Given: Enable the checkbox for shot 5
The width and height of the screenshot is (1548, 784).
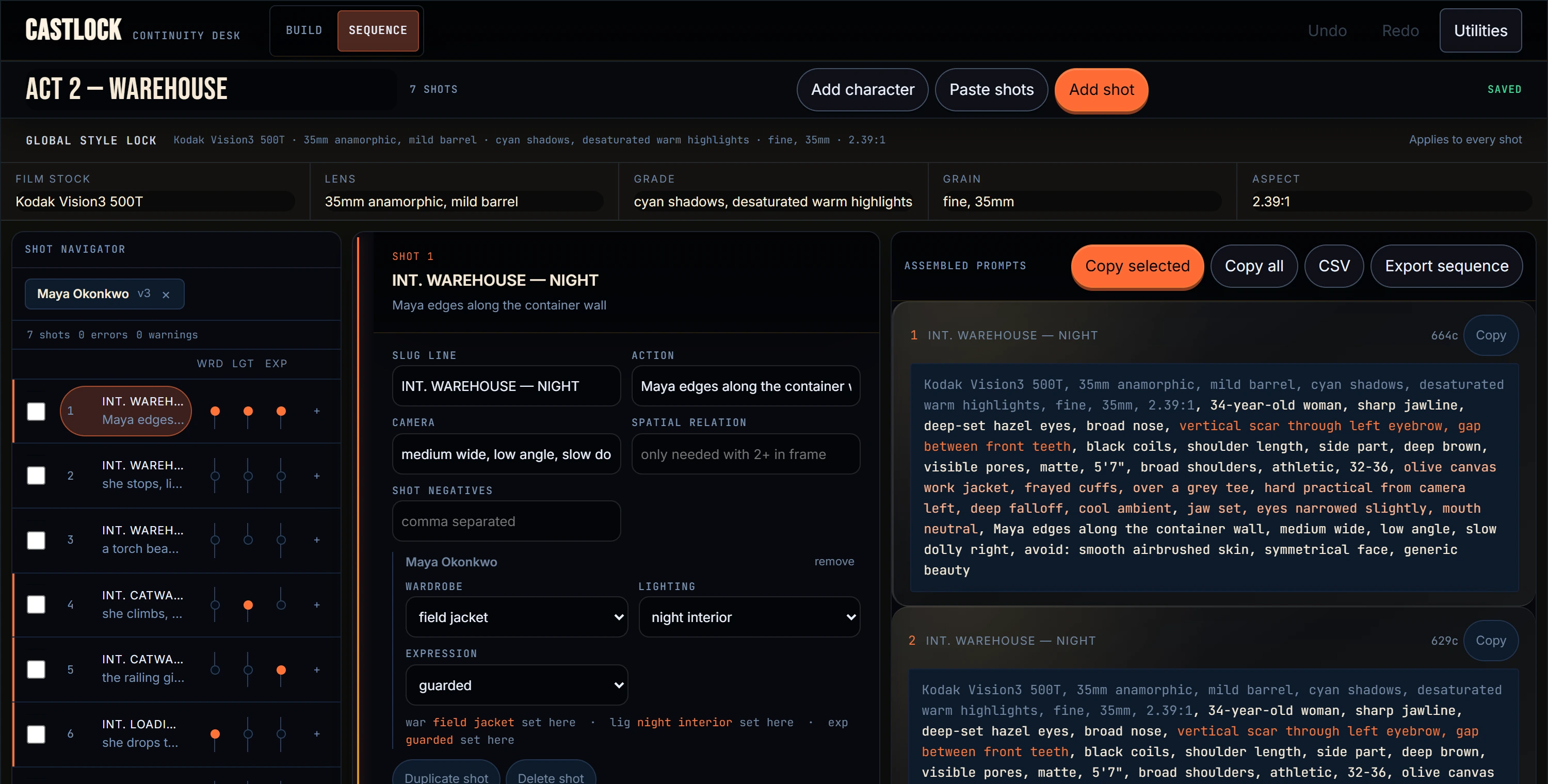Looking at the screenshot, I should click(x=36, y=669).
